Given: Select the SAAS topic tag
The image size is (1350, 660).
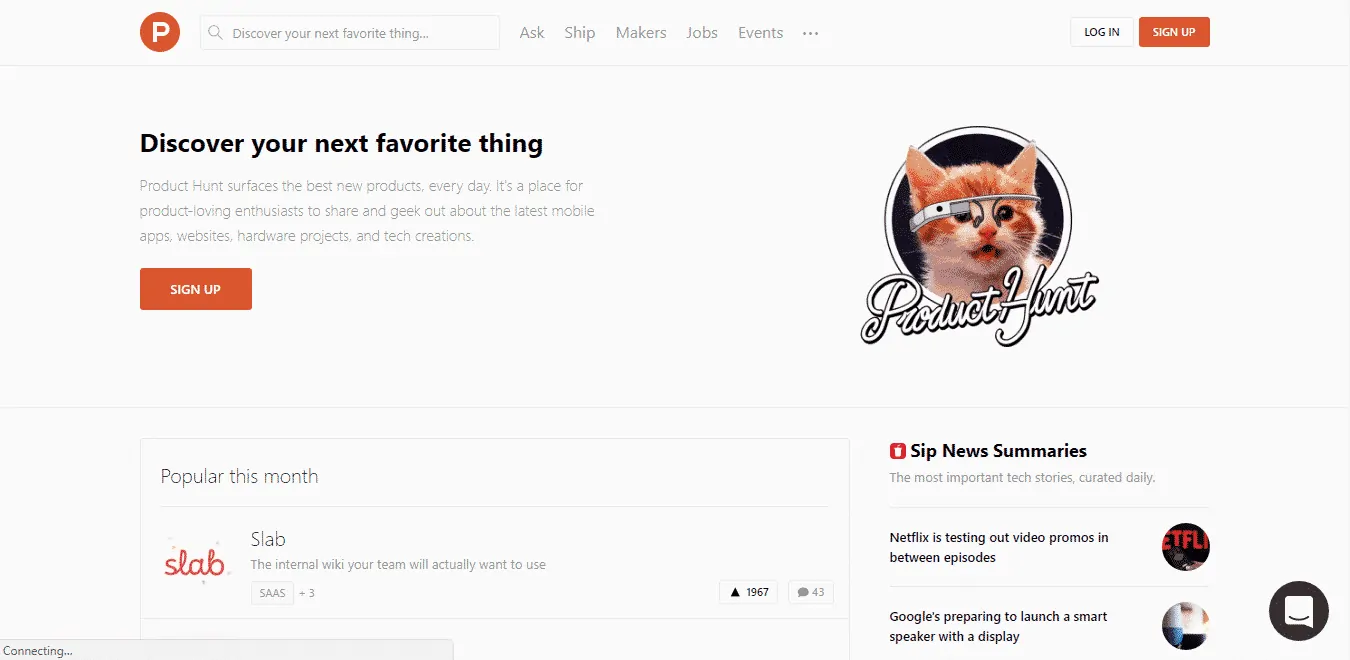Looking at the screenshot, I should coord(272,593).
